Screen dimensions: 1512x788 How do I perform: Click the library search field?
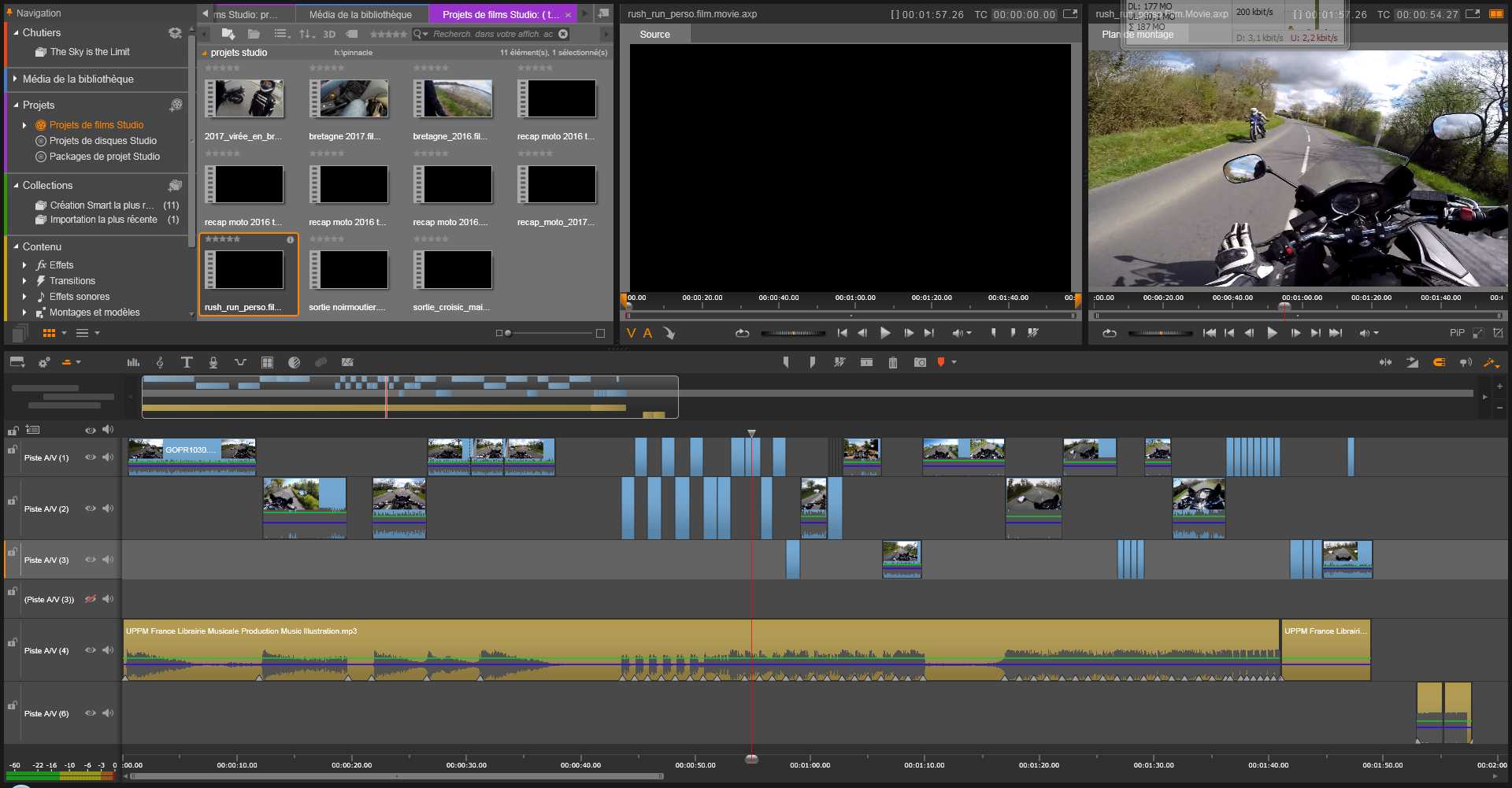click(492, 34)
